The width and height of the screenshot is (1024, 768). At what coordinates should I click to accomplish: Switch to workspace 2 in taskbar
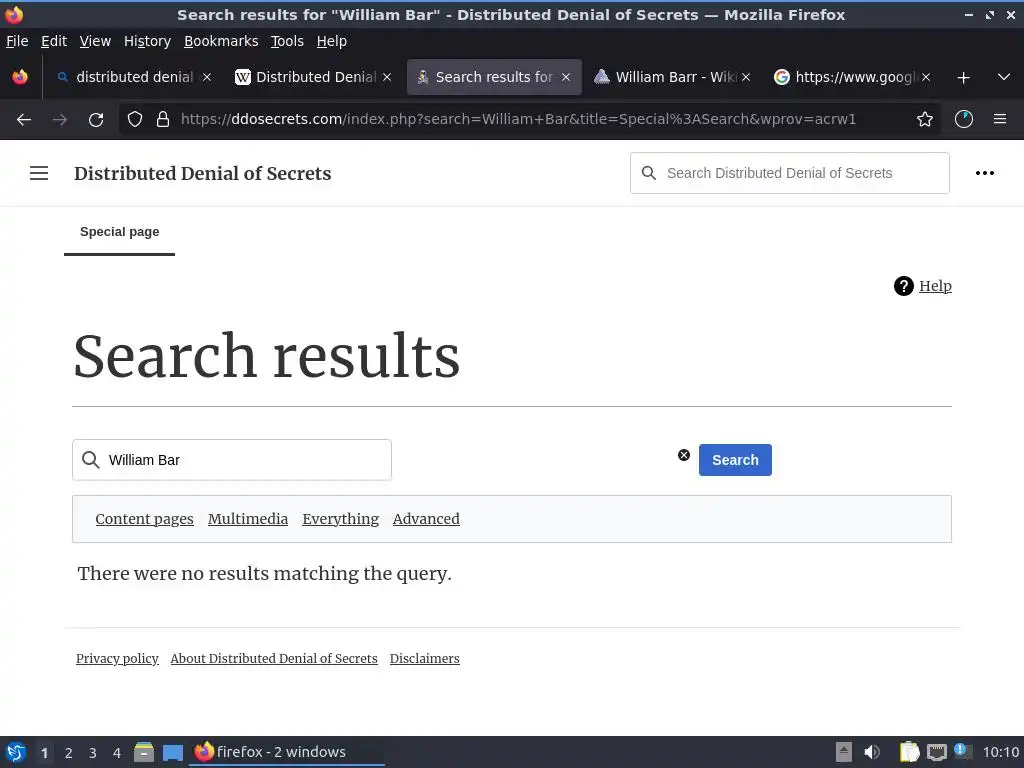pos(69,753)
